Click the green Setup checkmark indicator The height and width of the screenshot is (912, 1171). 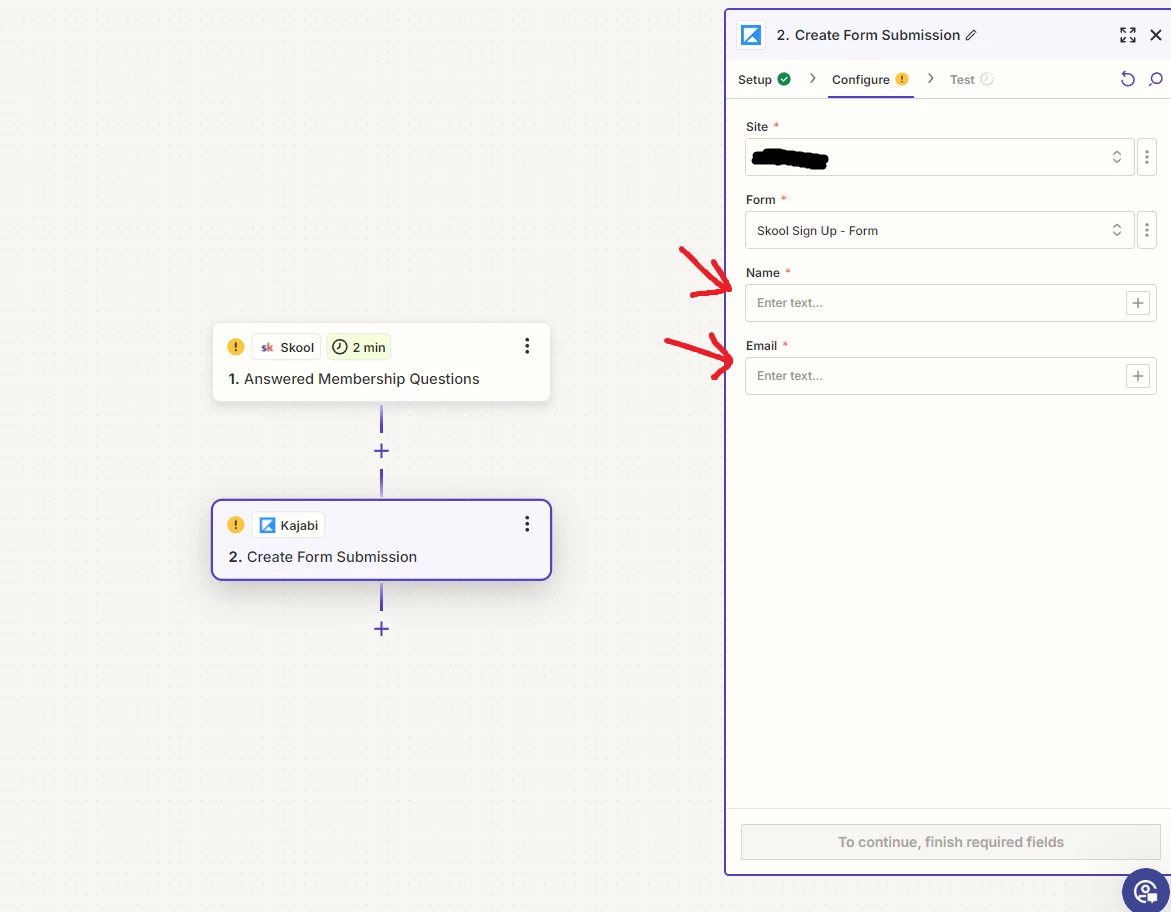tap(783, 79)
